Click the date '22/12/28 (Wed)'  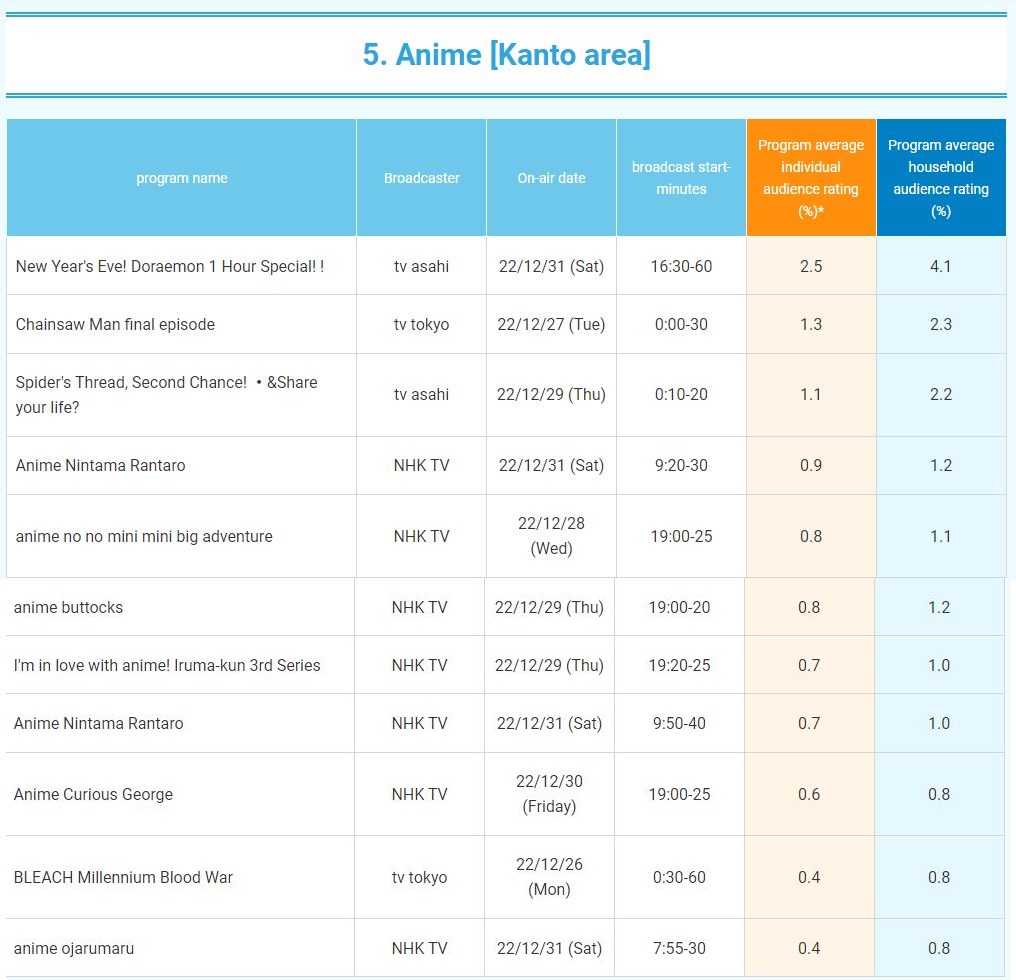pos(551,536)
